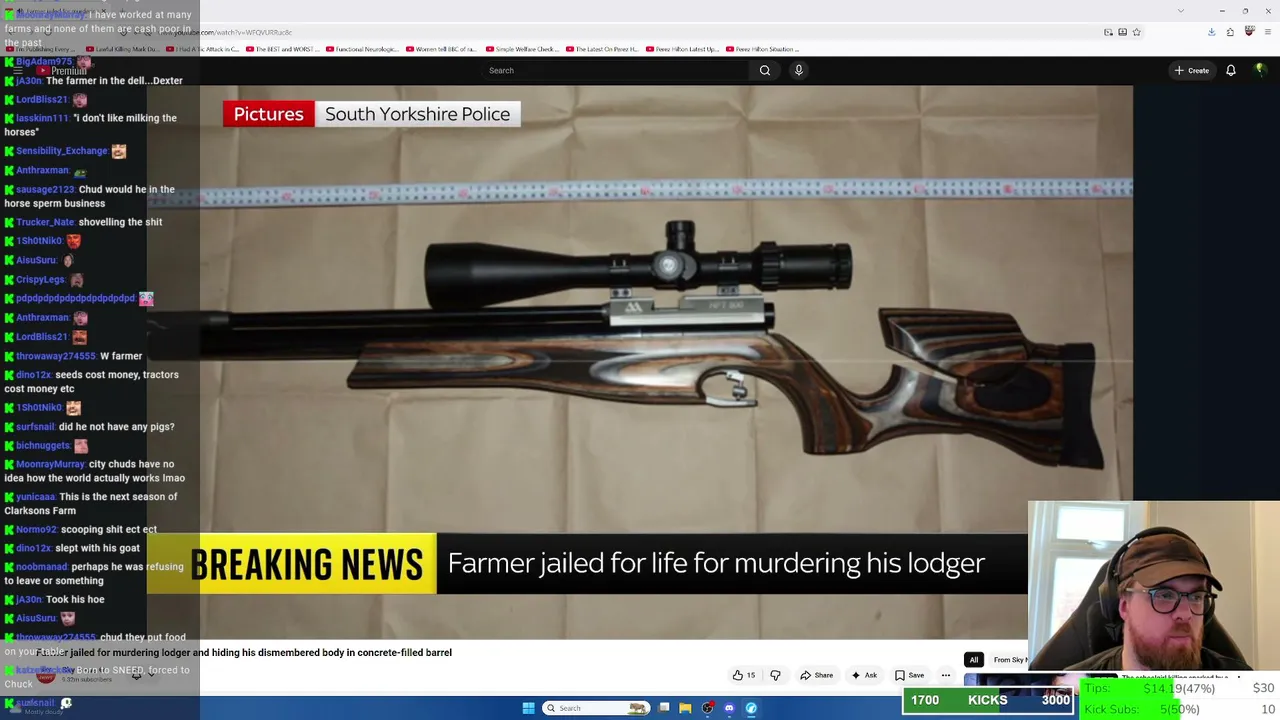Click the video title about murdered lodger
Image resolution: width=1280 pixels, height=720 pixels.
pyautogui.click(x=244, y=652)
